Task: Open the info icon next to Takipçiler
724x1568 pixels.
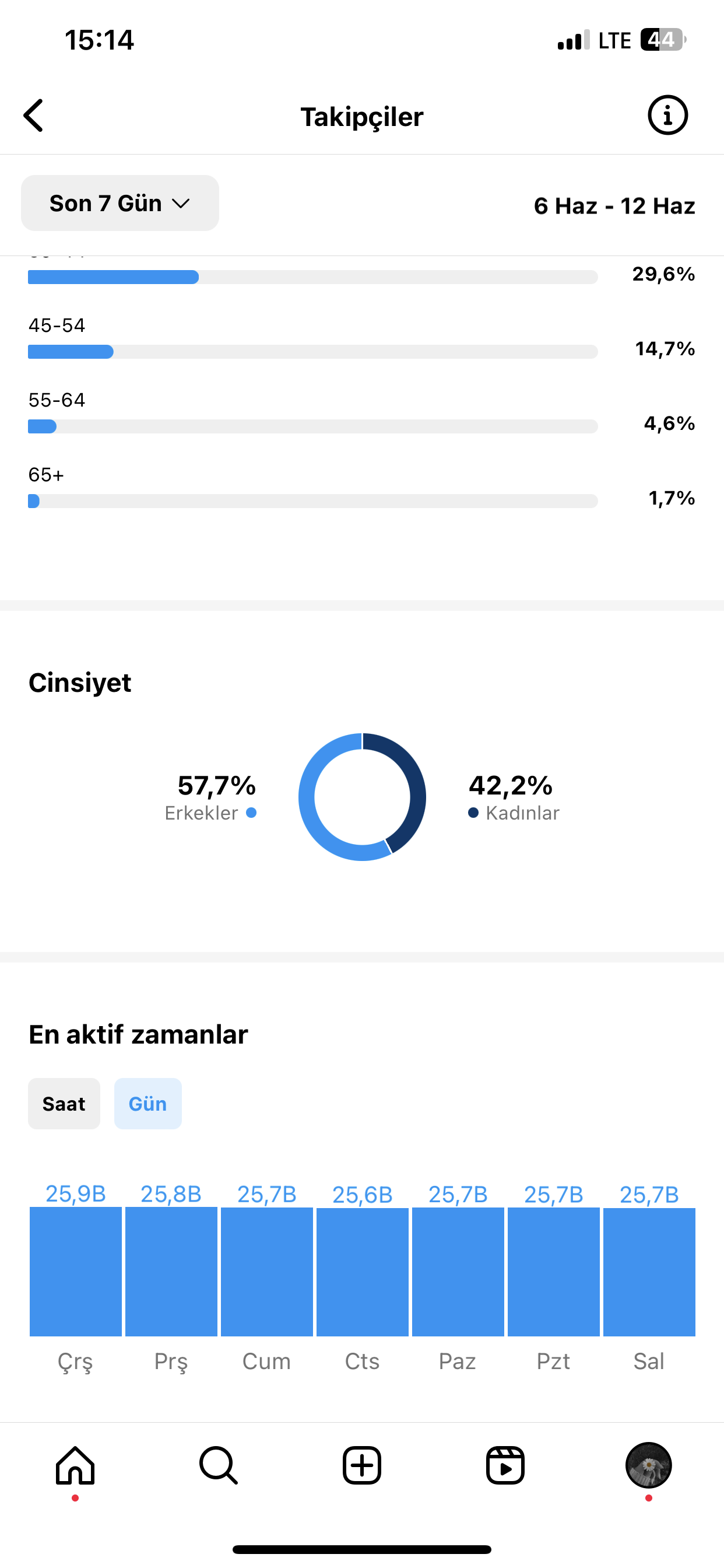Action: 667,115
